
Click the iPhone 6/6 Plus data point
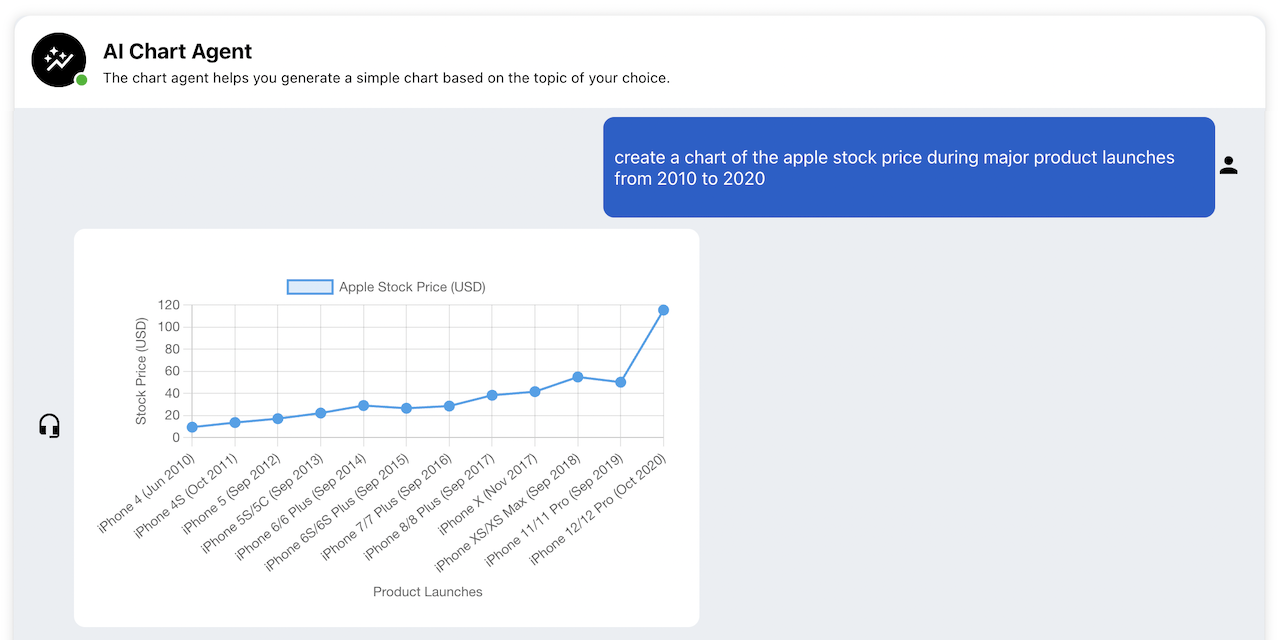click(363, 405)
